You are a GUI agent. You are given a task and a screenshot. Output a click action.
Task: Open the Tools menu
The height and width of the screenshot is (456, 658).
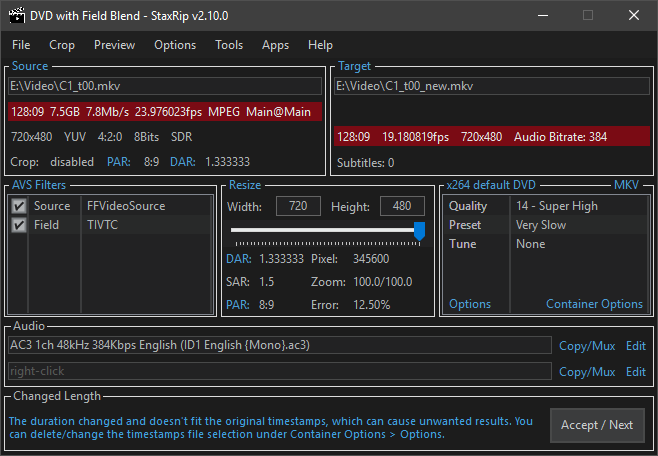tap(229, 45)
